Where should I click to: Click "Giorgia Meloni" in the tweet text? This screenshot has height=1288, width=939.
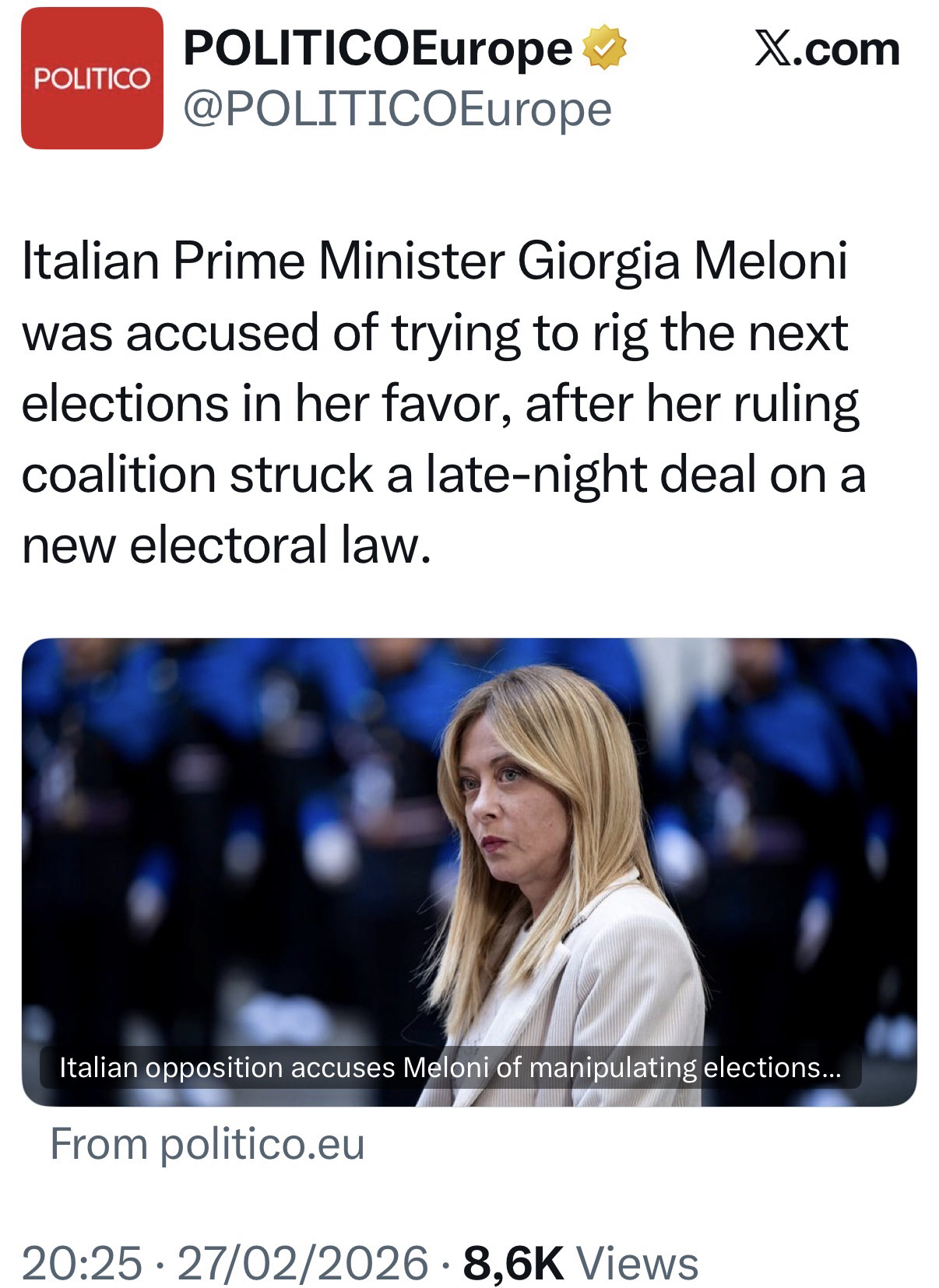(682, 261)
